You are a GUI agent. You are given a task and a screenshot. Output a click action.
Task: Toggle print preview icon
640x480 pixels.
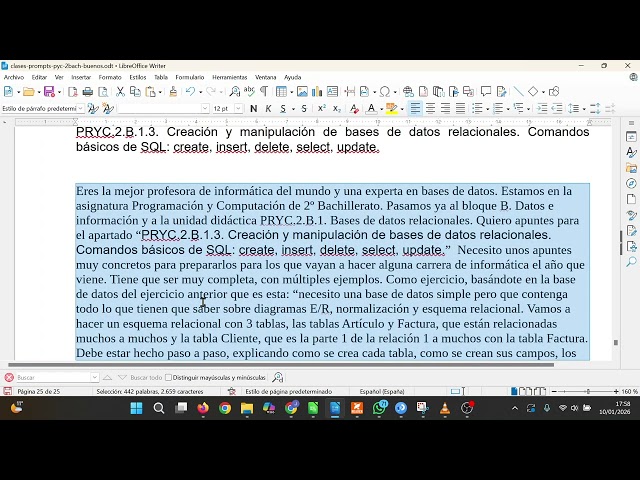coord(103,92)
